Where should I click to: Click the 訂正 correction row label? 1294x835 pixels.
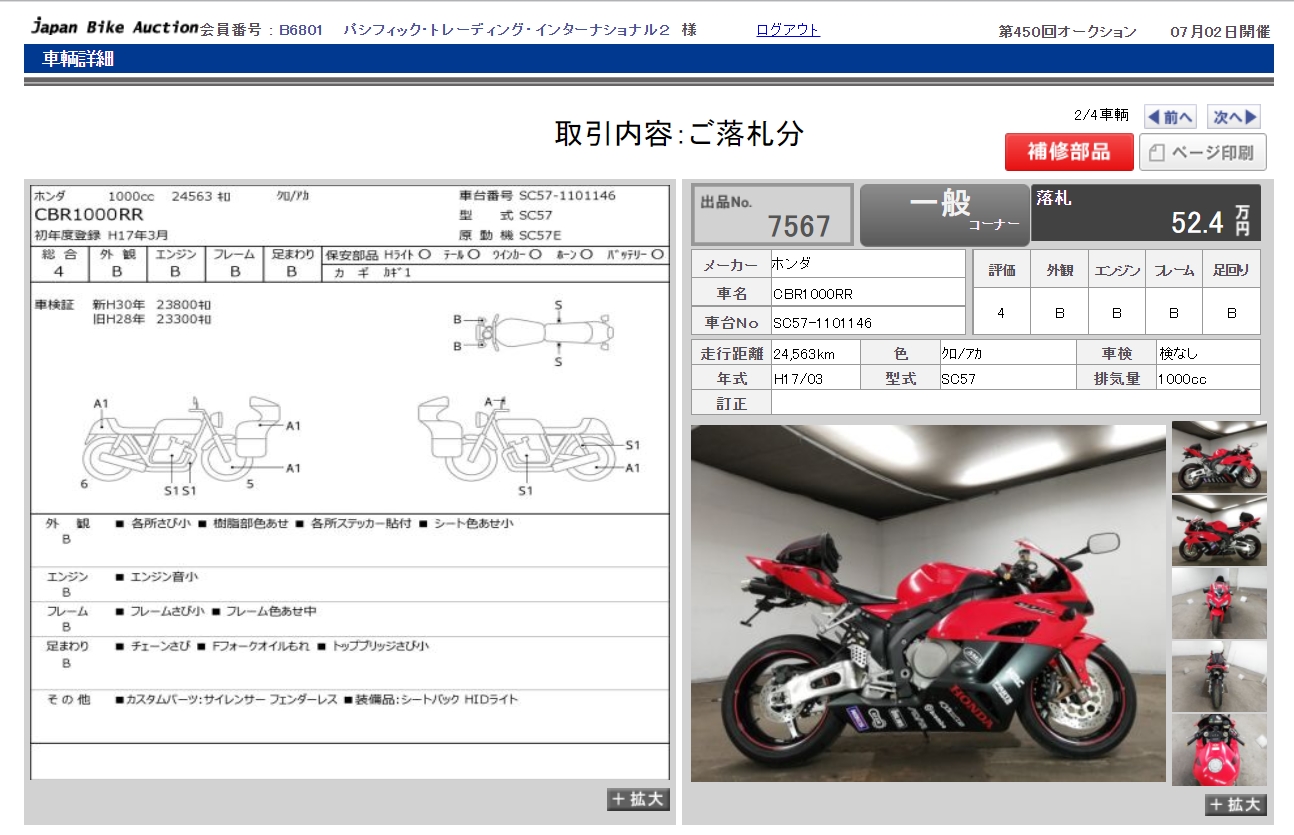point(731,404)
